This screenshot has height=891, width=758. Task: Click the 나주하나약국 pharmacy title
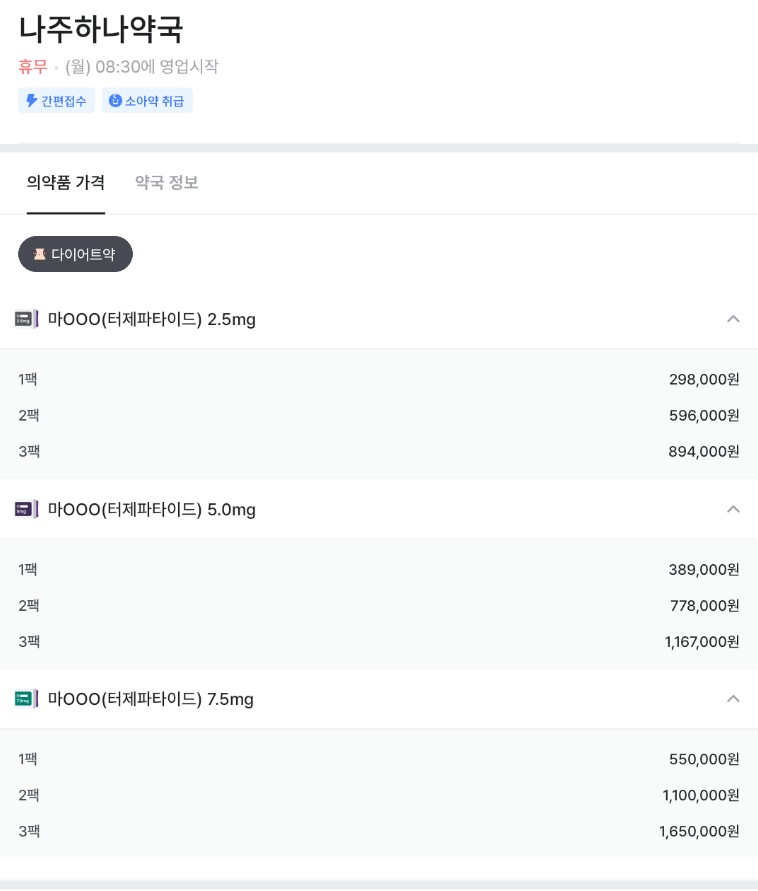(101, 29)
